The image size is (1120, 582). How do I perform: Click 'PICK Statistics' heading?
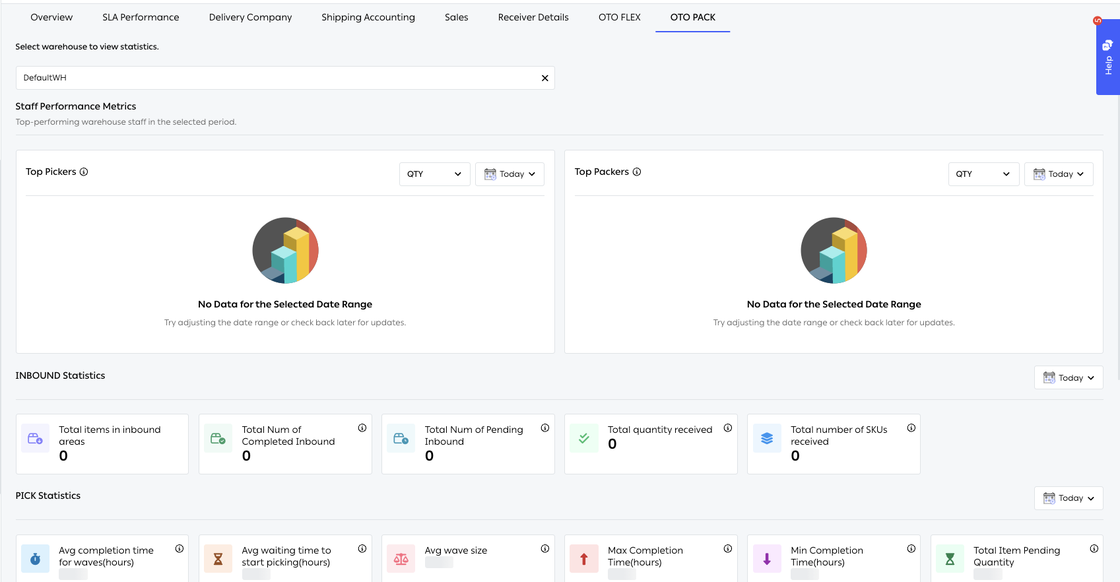(x=48, y=496)
